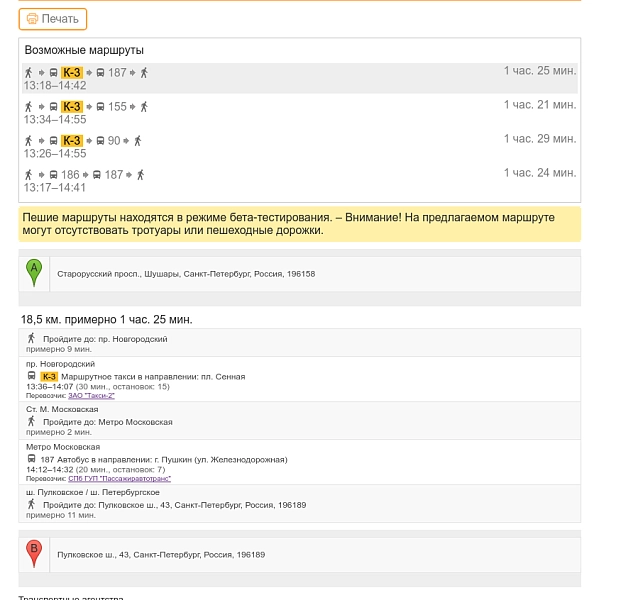Click destination address Пулковское ш., 43
Image resolution: width=621 pixels, height=600 pixels.
161,555
